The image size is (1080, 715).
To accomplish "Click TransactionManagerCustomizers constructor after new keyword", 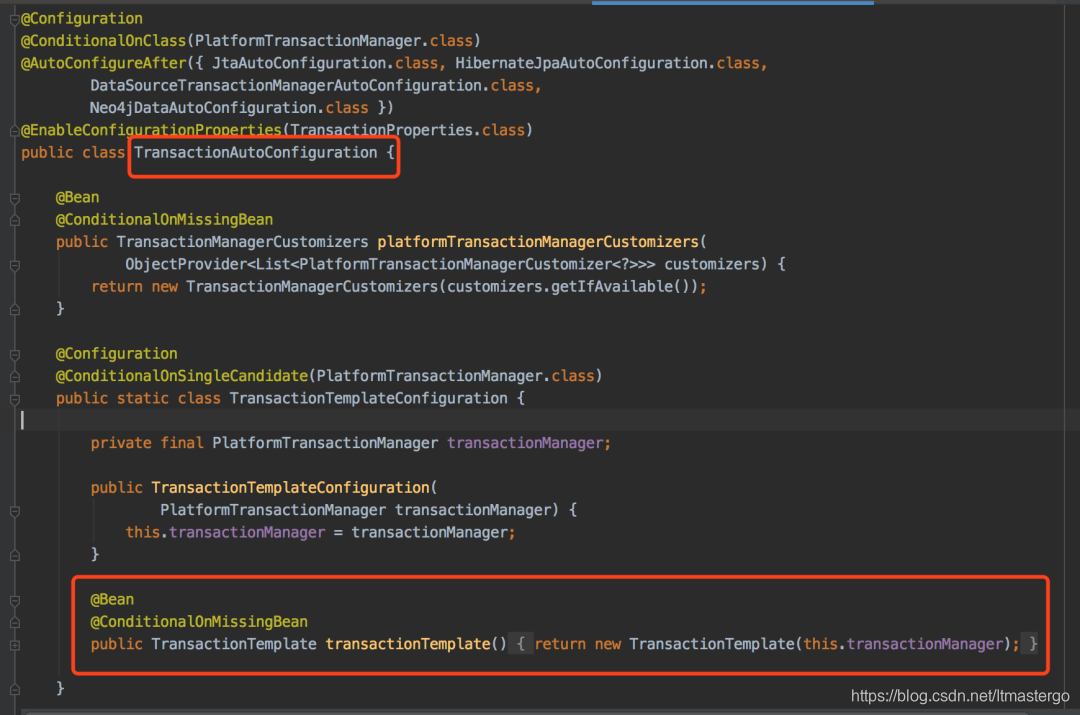I will [x=312, y=287].
